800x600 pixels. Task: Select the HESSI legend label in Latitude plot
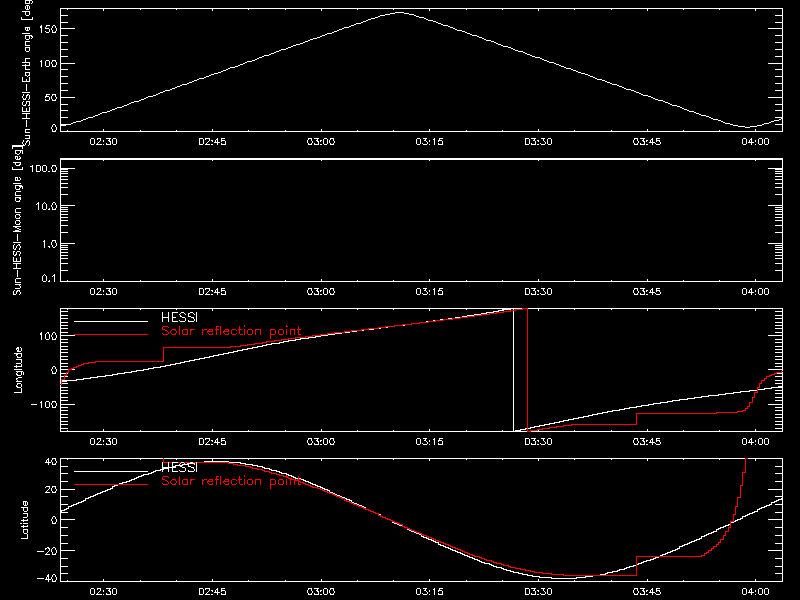(x=179, y=467)
